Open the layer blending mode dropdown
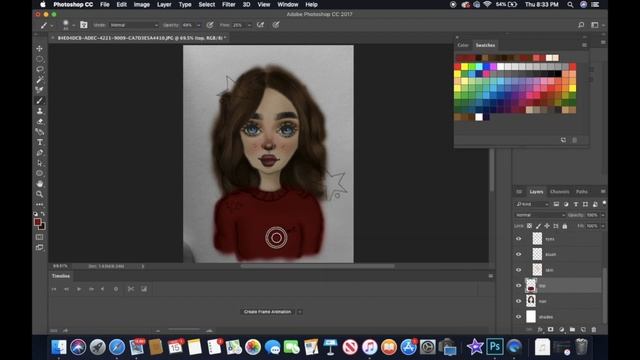The width and height of the screenshot is (640, 360). click(540, 215)
